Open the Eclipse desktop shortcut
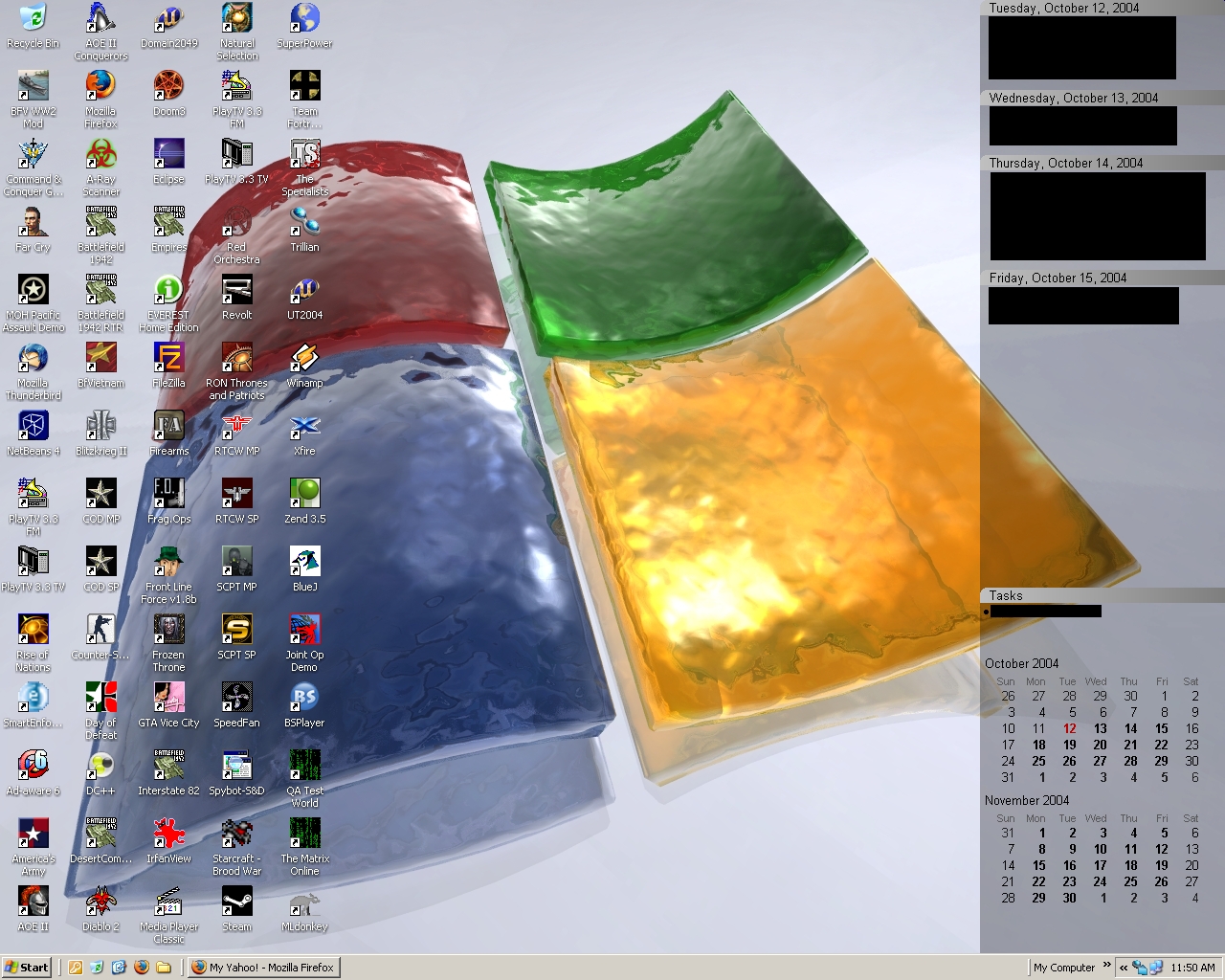This screenshot has height=980, width=1225. point(168,162)
